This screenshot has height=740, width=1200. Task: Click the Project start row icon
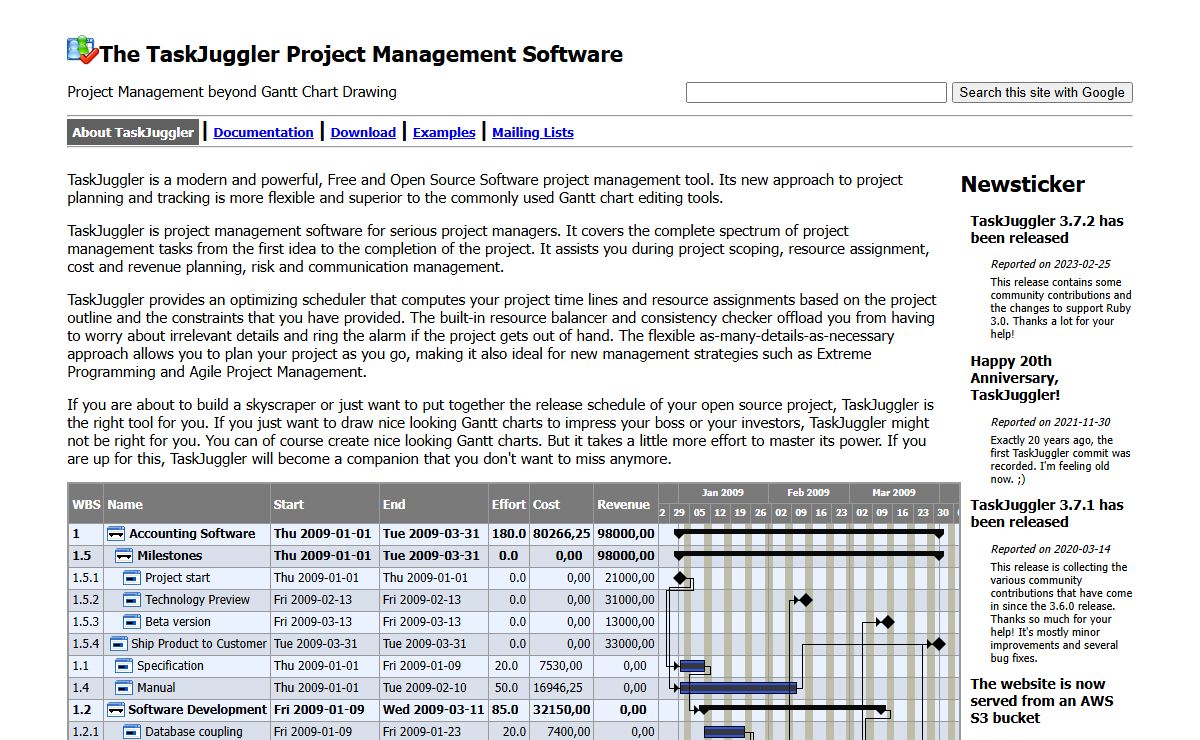point(131,578)
